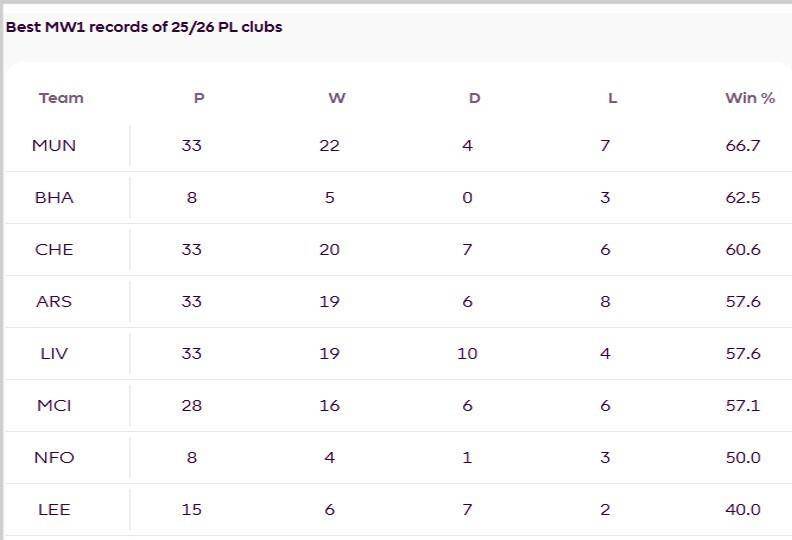Click LIV's 10 draws value

click(x=467, y=354)
